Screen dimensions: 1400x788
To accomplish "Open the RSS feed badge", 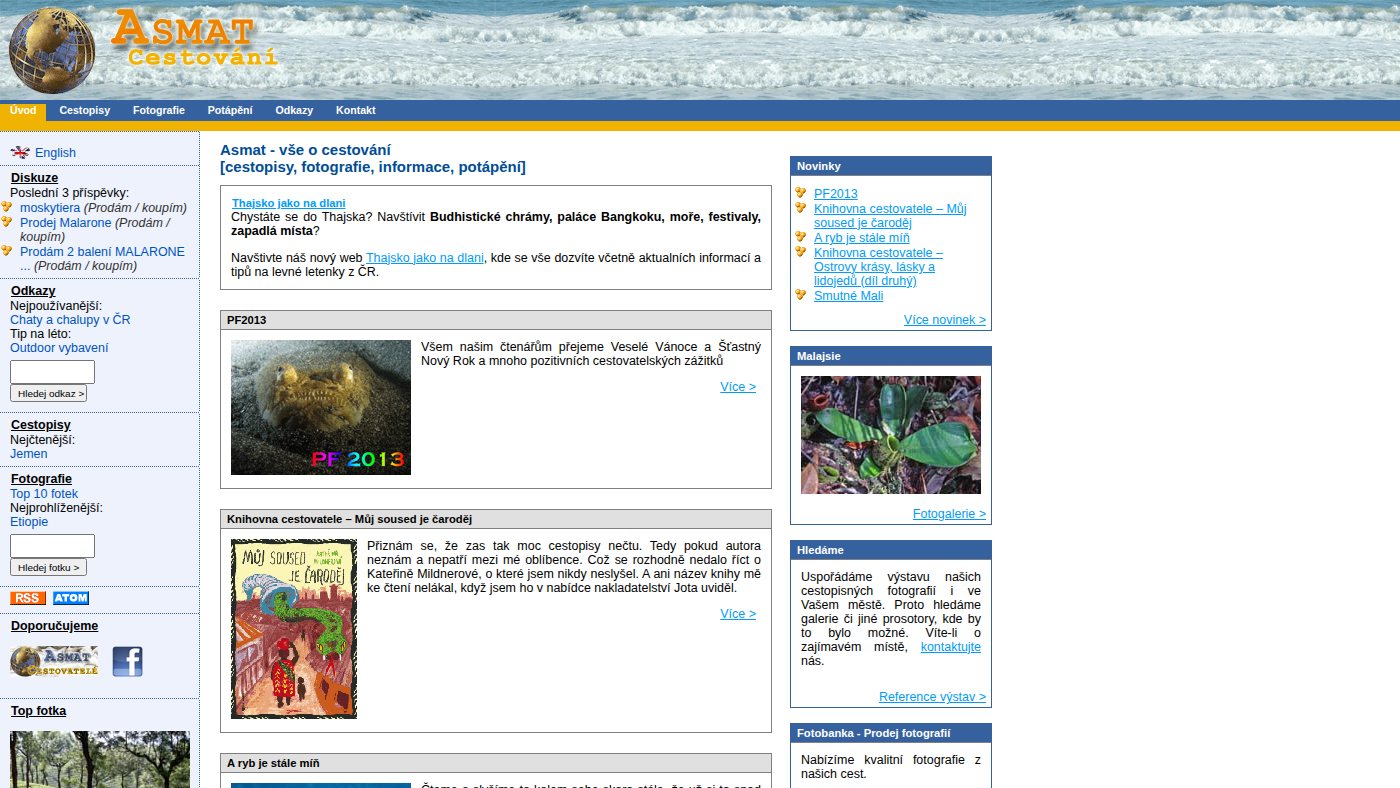I will point(28,598).
